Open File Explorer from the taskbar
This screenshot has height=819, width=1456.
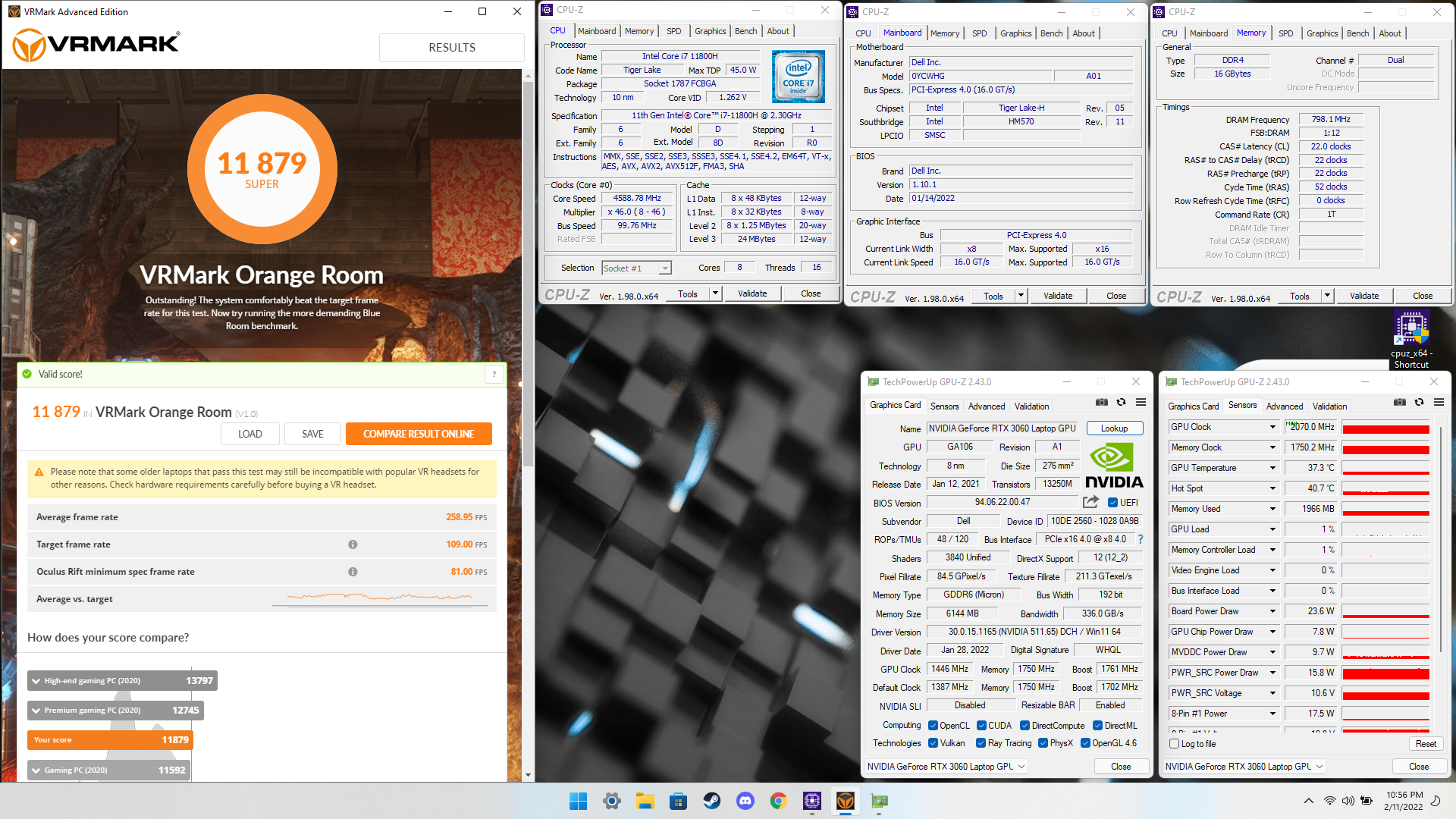[x=645, y=801]
